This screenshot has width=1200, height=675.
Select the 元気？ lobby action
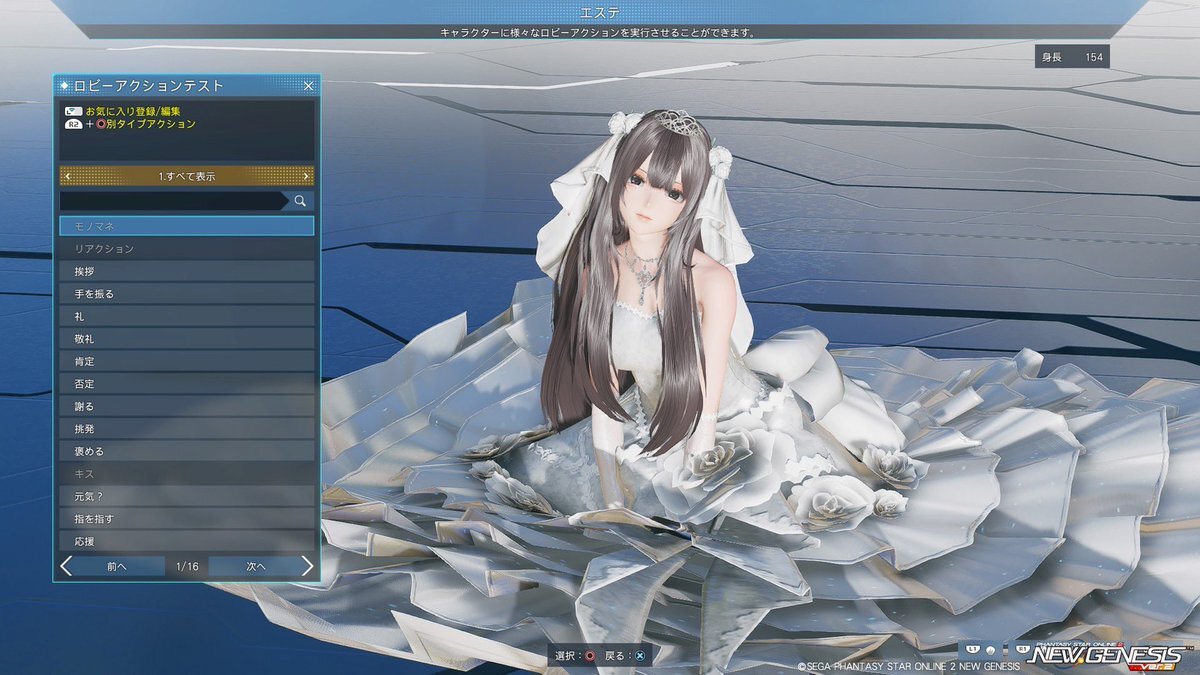pos(187,496)
